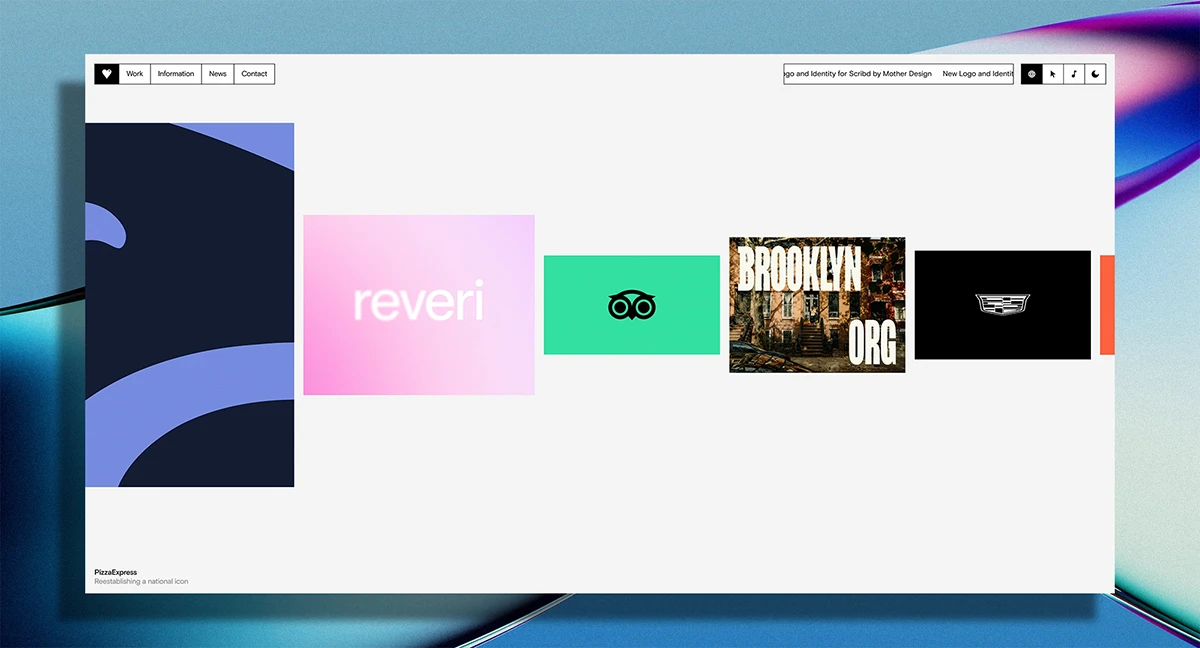Open the green Tripadvisor owl project thumbnail
The image size is (1200, 648).
click(632, 305)
